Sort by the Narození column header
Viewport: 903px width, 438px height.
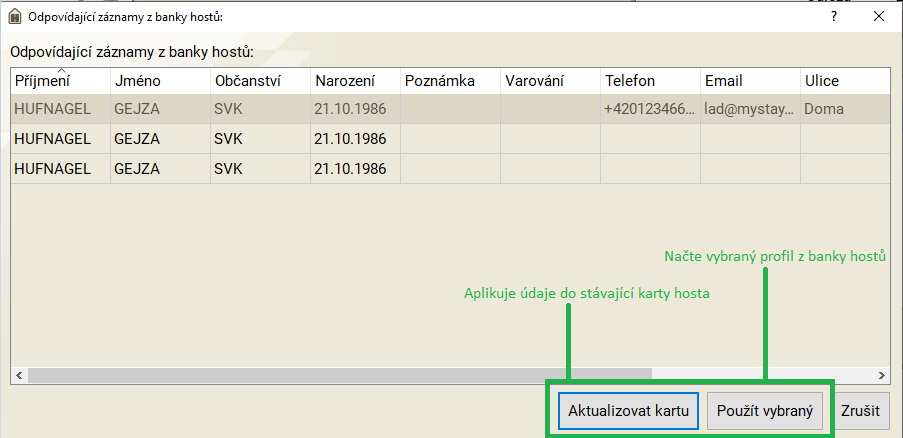[x=354, y=81]
